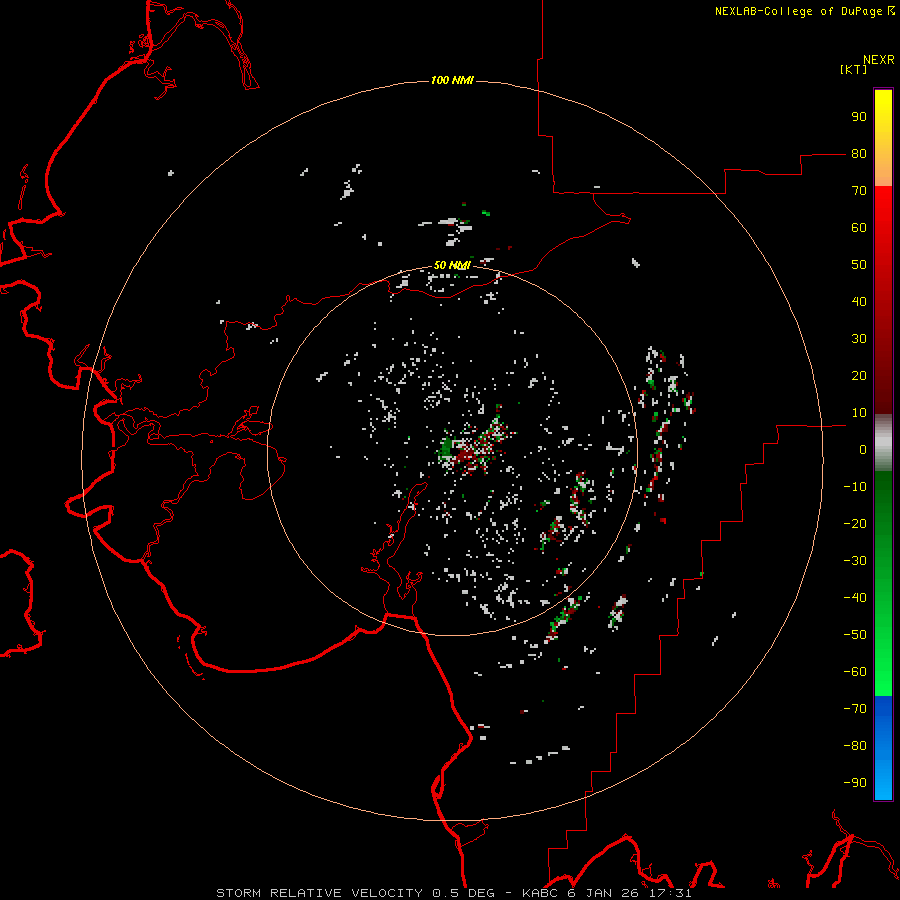This screenshot has width=900, height=900.
Task: Click the STORM RELATIVE VELOCITY caption text
Action: point(321,893)
